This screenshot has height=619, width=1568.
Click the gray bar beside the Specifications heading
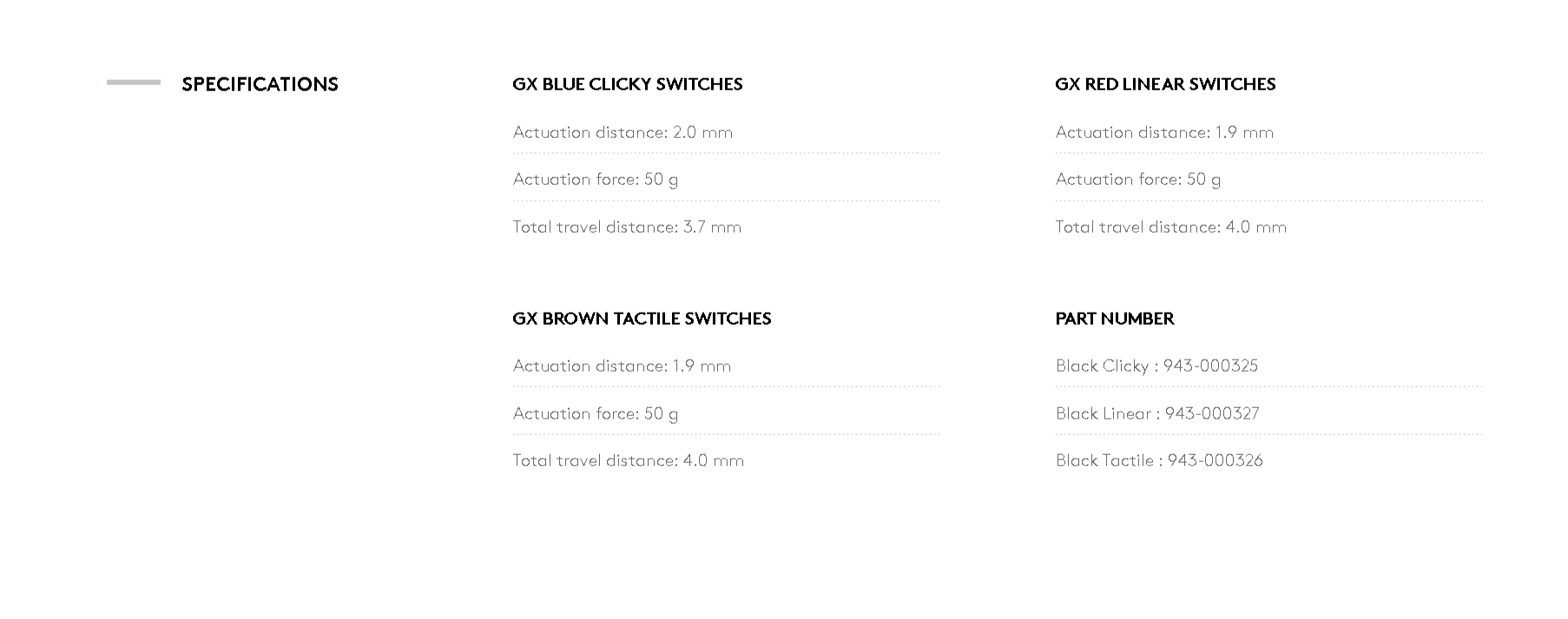pyautogui.click(x=134, y=82)
